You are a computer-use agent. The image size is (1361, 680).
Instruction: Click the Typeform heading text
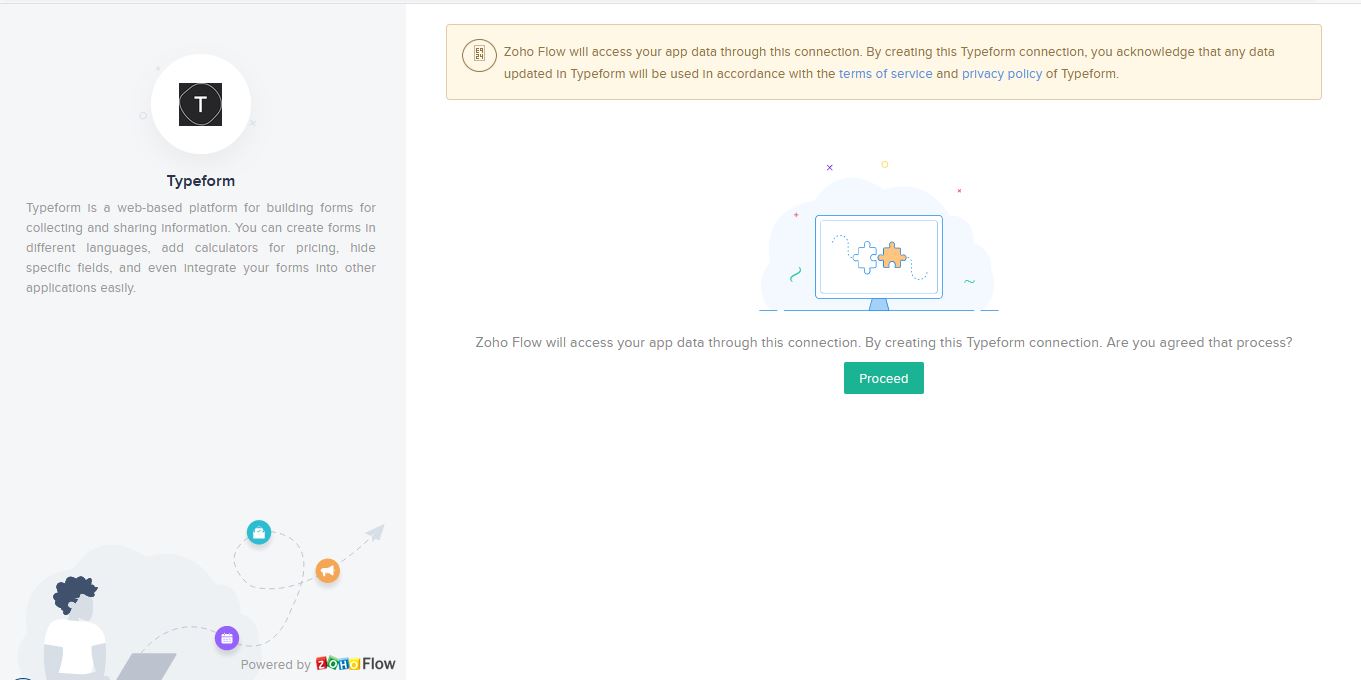tap(201, 181)
